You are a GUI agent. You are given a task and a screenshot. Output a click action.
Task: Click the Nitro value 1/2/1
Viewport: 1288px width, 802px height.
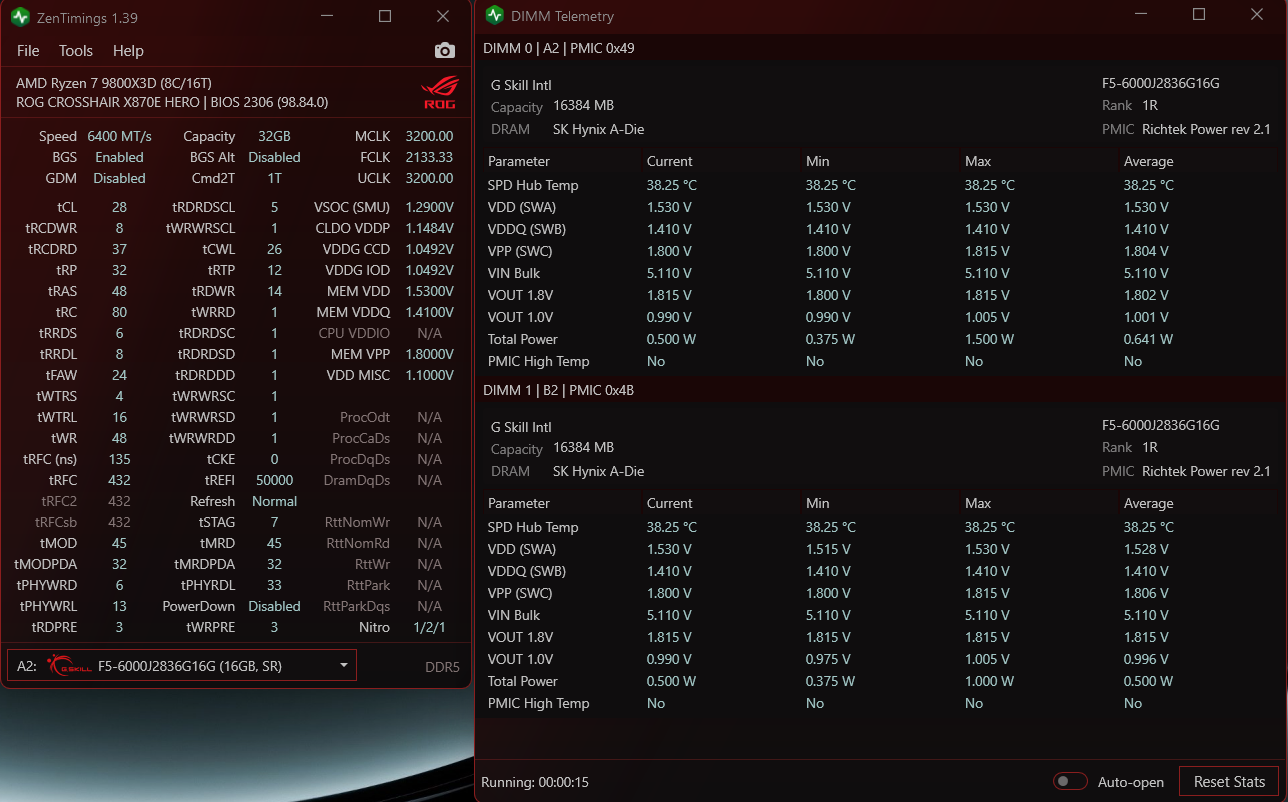pyautogui.click(x=429, y=627)
